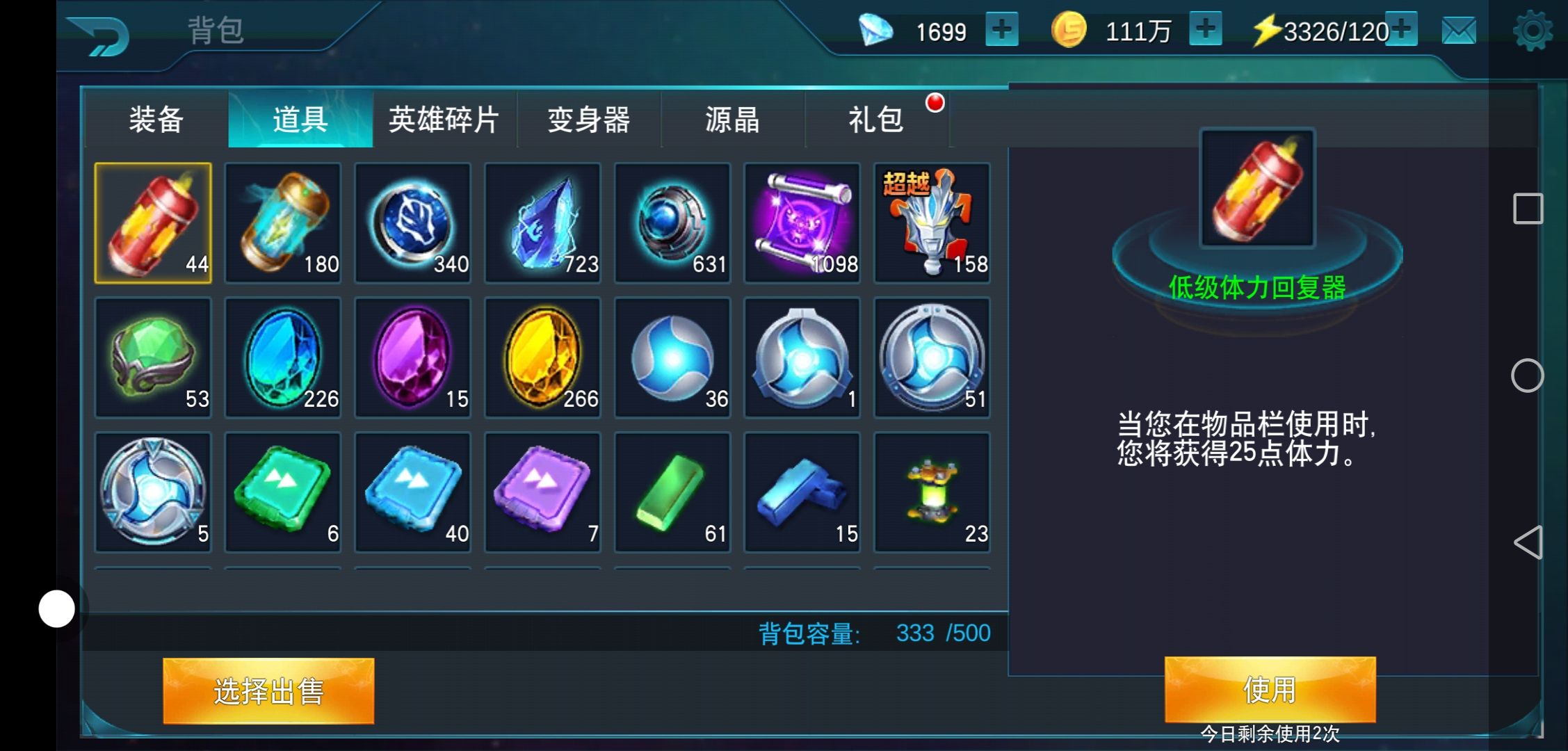Add diamonds with the plus button

pyautogui.click(x=1002, y=30)
